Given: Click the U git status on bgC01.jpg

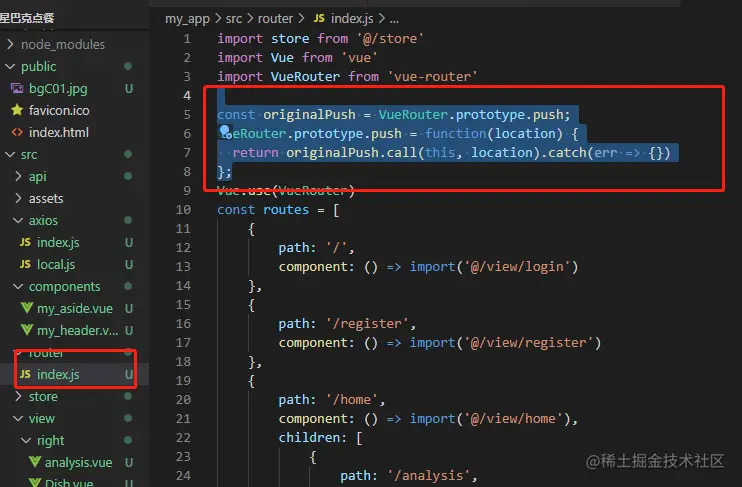Looking at the screenshot, I should tap(129, 89).
